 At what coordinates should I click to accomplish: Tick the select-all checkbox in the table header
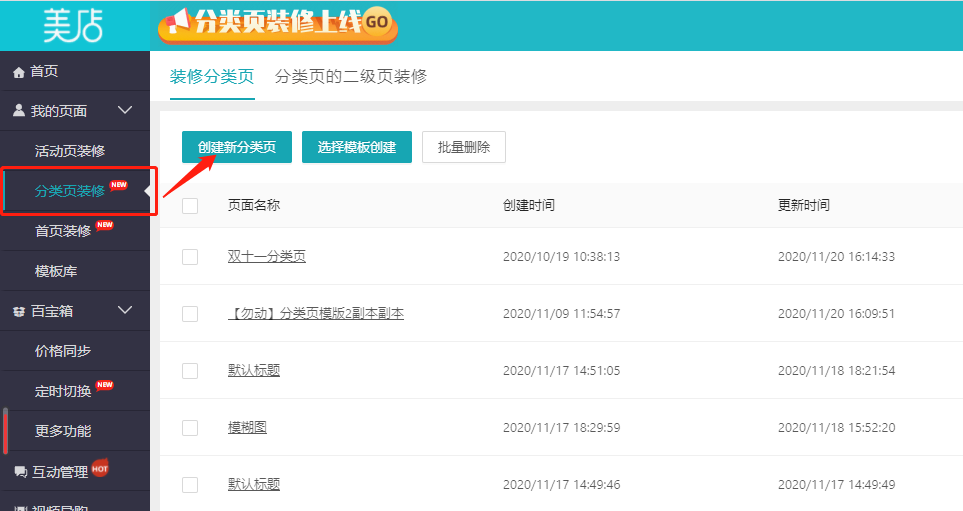point(190,206)
